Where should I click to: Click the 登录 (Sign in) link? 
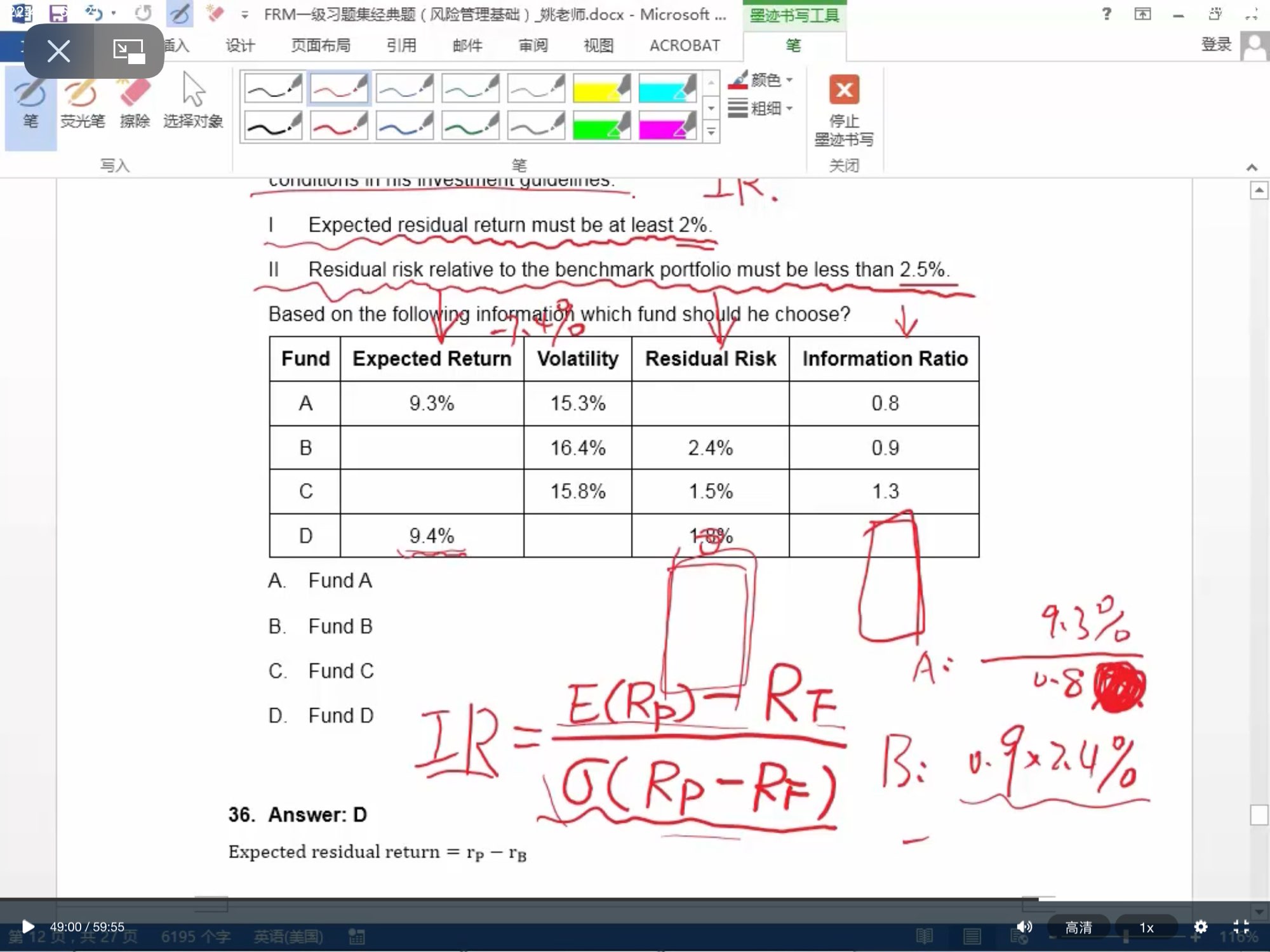coord(1216,44)
